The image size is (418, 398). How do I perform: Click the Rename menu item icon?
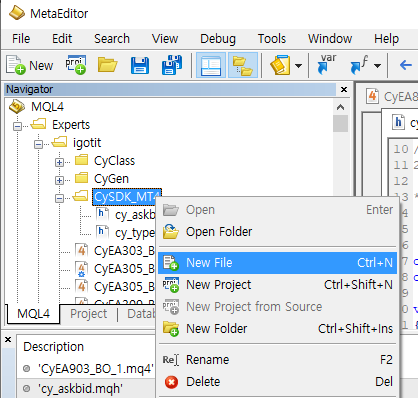click(x=171, y=360)
